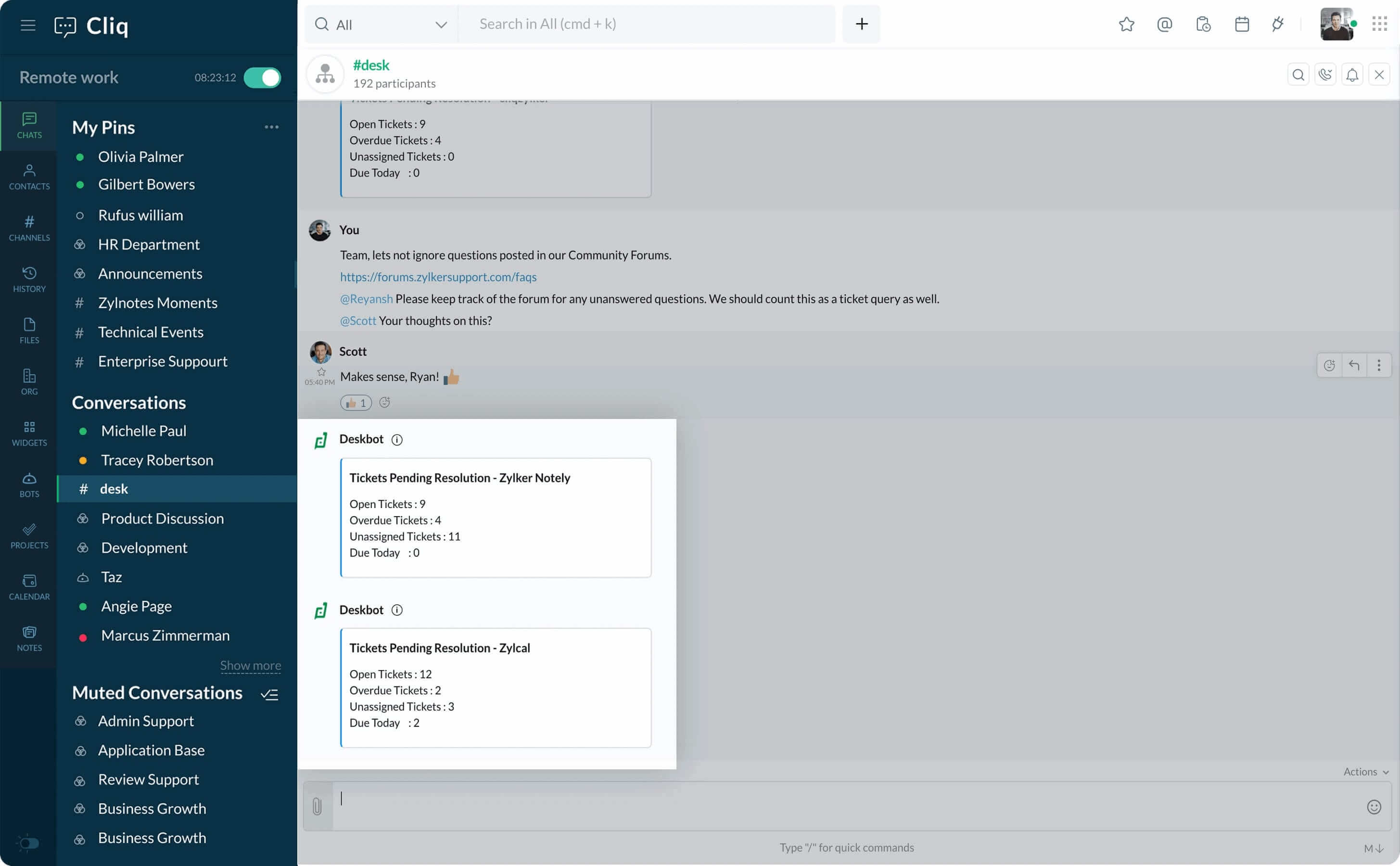Switch to the Channels sidebar tab

[x=29, y=228]
